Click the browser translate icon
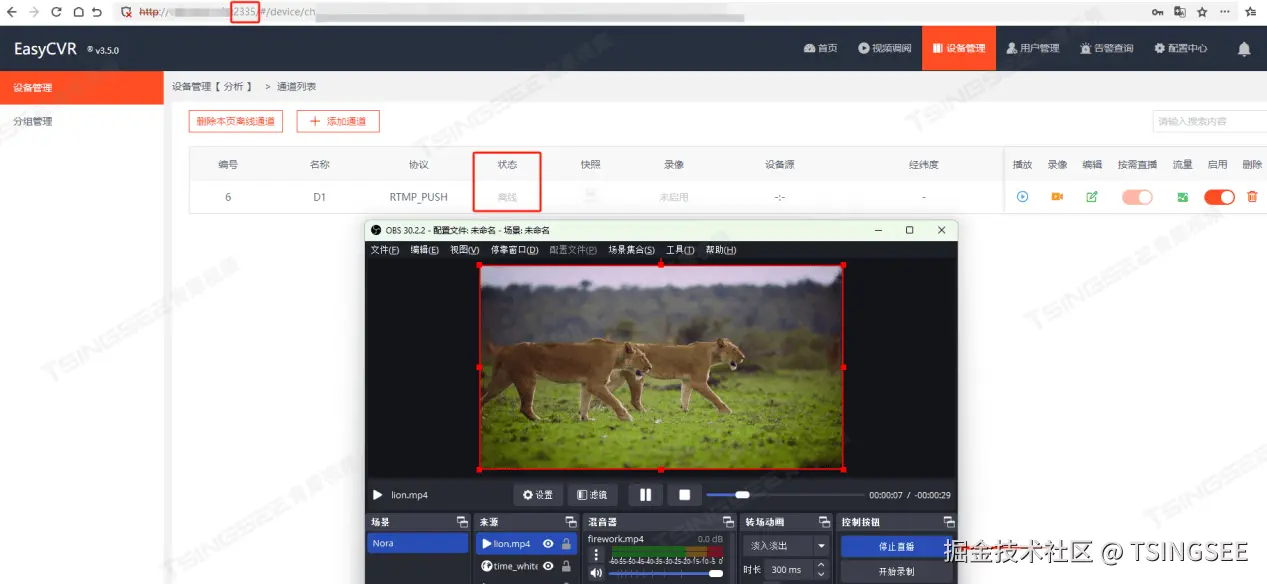Image resolution: width=1267 pixels, height=584 pixels. tap(1180, 12)
